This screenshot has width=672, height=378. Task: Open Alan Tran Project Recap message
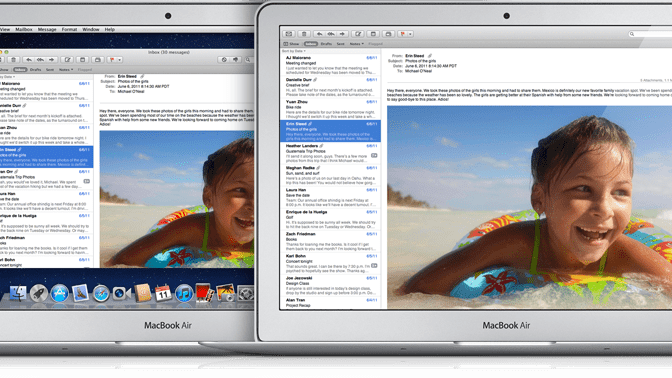pos(330,303)
